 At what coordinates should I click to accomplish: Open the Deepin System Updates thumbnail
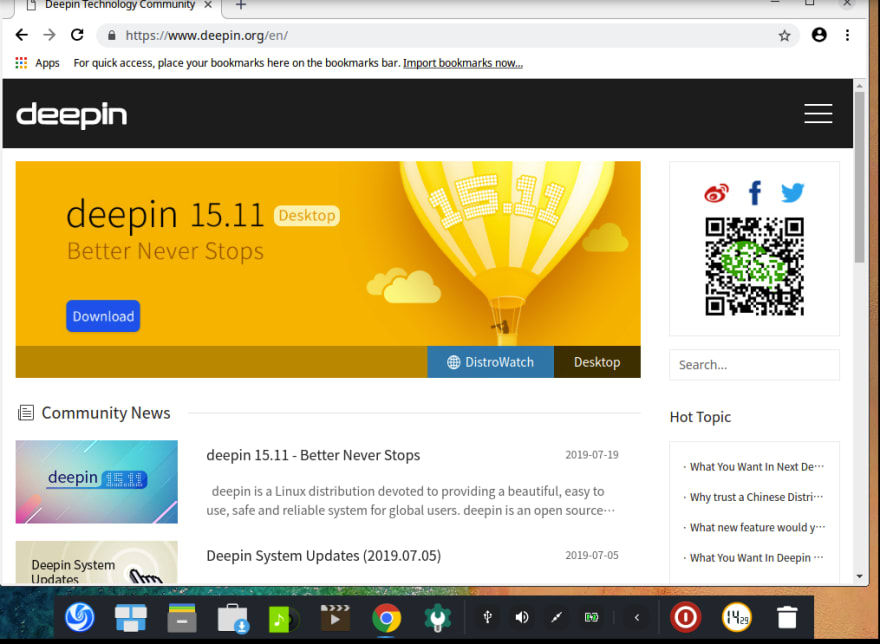(x=97, y=562)
